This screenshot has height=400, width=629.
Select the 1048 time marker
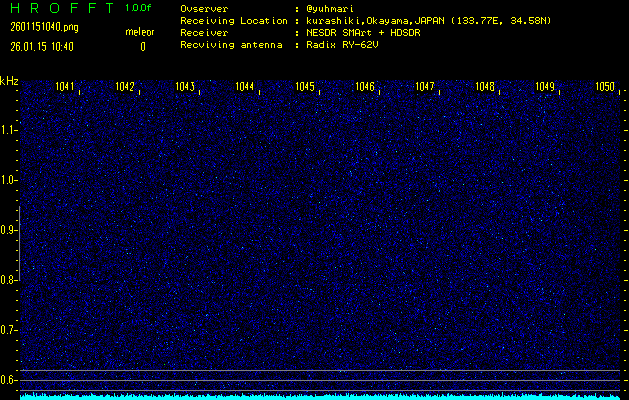pyautogui.click(x=485, y=87)
